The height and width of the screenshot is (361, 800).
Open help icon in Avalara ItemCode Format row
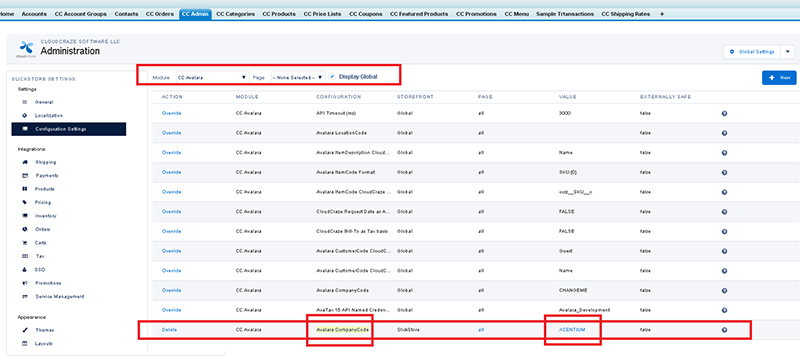[724, 172]
